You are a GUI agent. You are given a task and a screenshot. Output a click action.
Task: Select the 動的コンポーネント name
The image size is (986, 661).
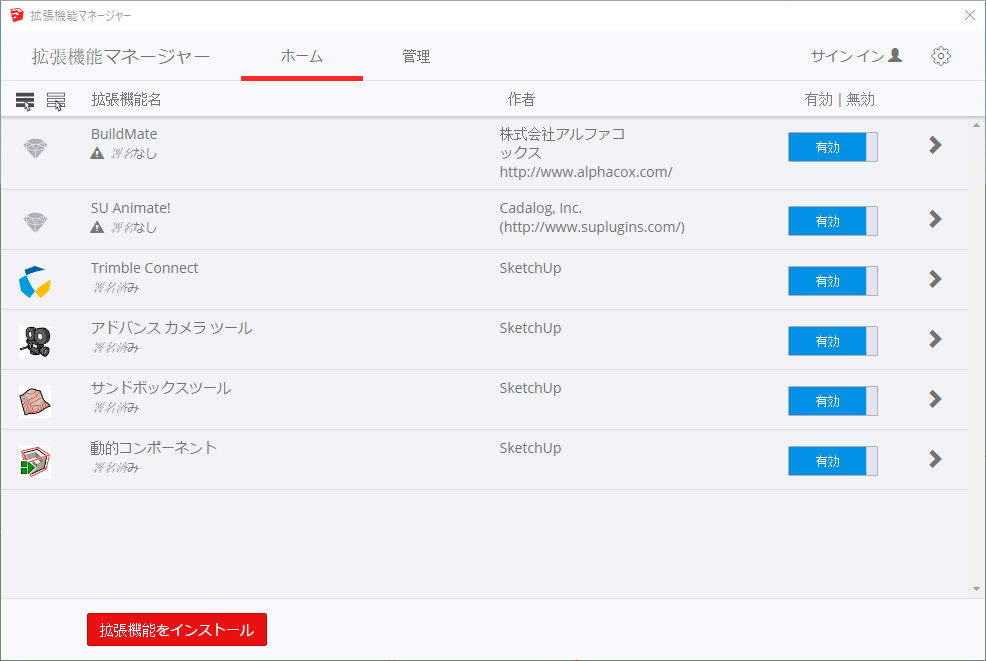pos(153,448)
